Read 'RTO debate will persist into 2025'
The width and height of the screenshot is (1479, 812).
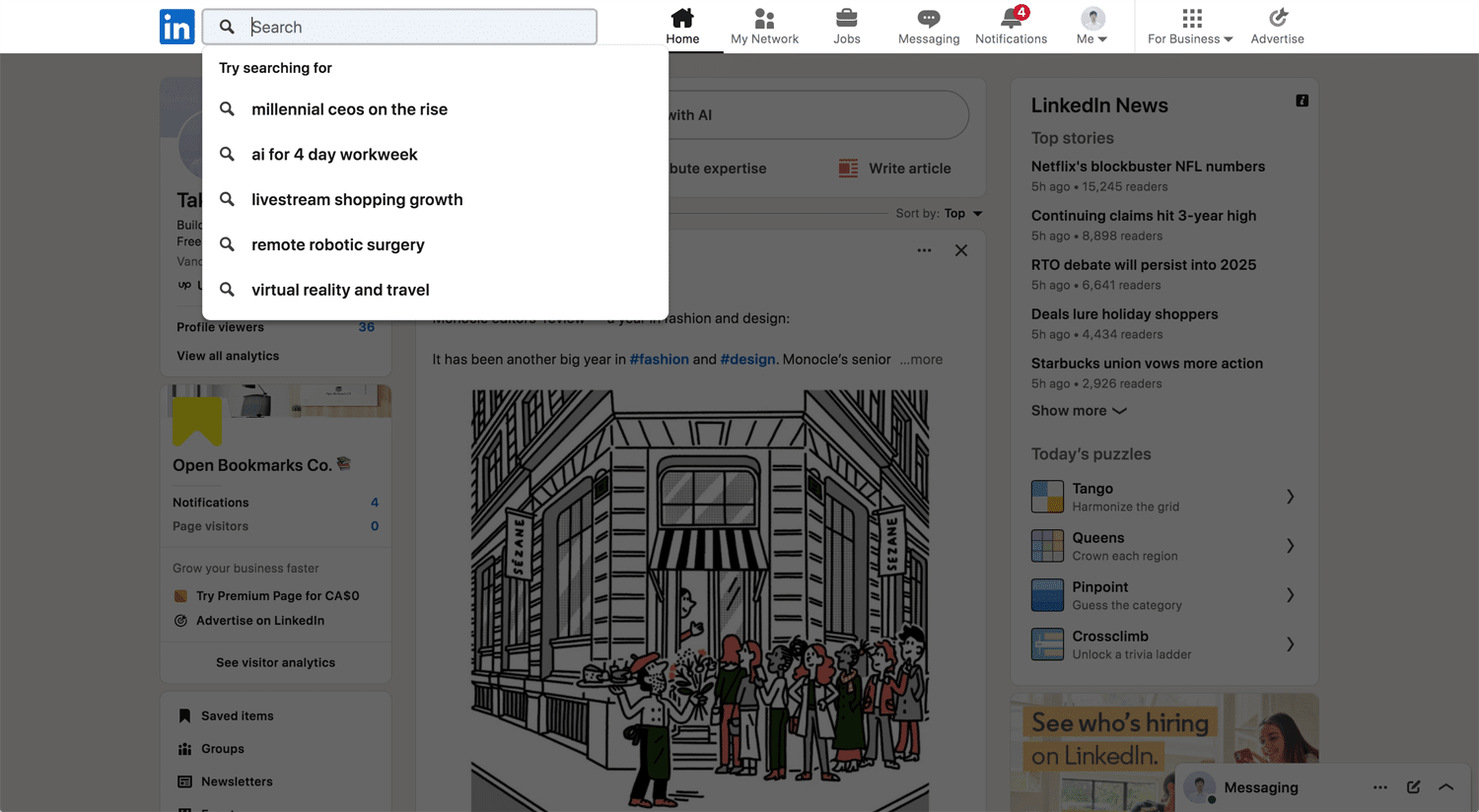[x=1144, y=265]
